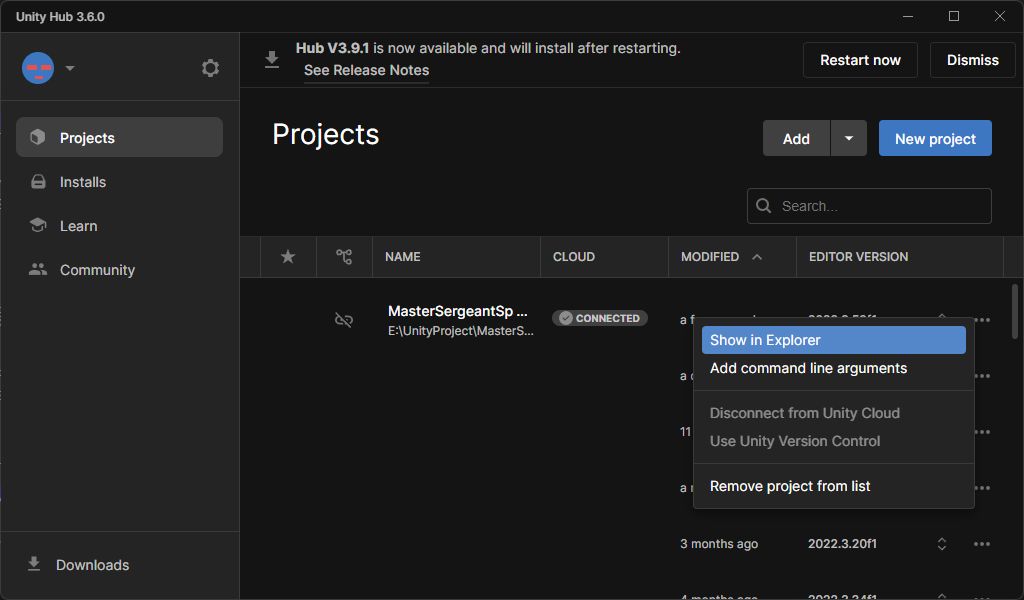Viewport: 1024px width, 600px height.
Task: Focus the project Search field
Action: tap(869, 206)
